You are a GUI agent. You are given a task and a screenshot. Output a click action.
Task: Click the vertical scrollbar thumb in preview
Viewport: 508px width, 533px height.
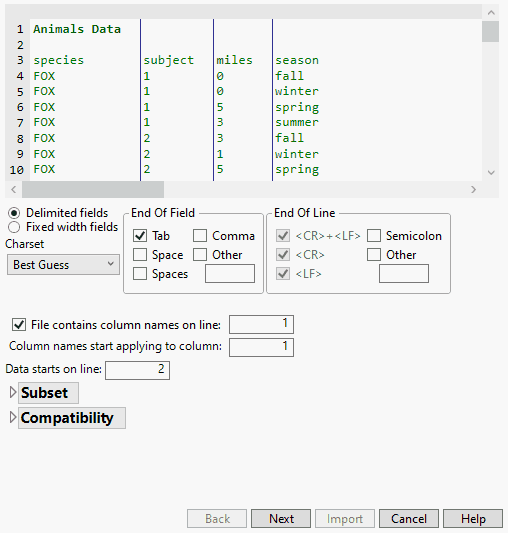click(x=490, y=32)
